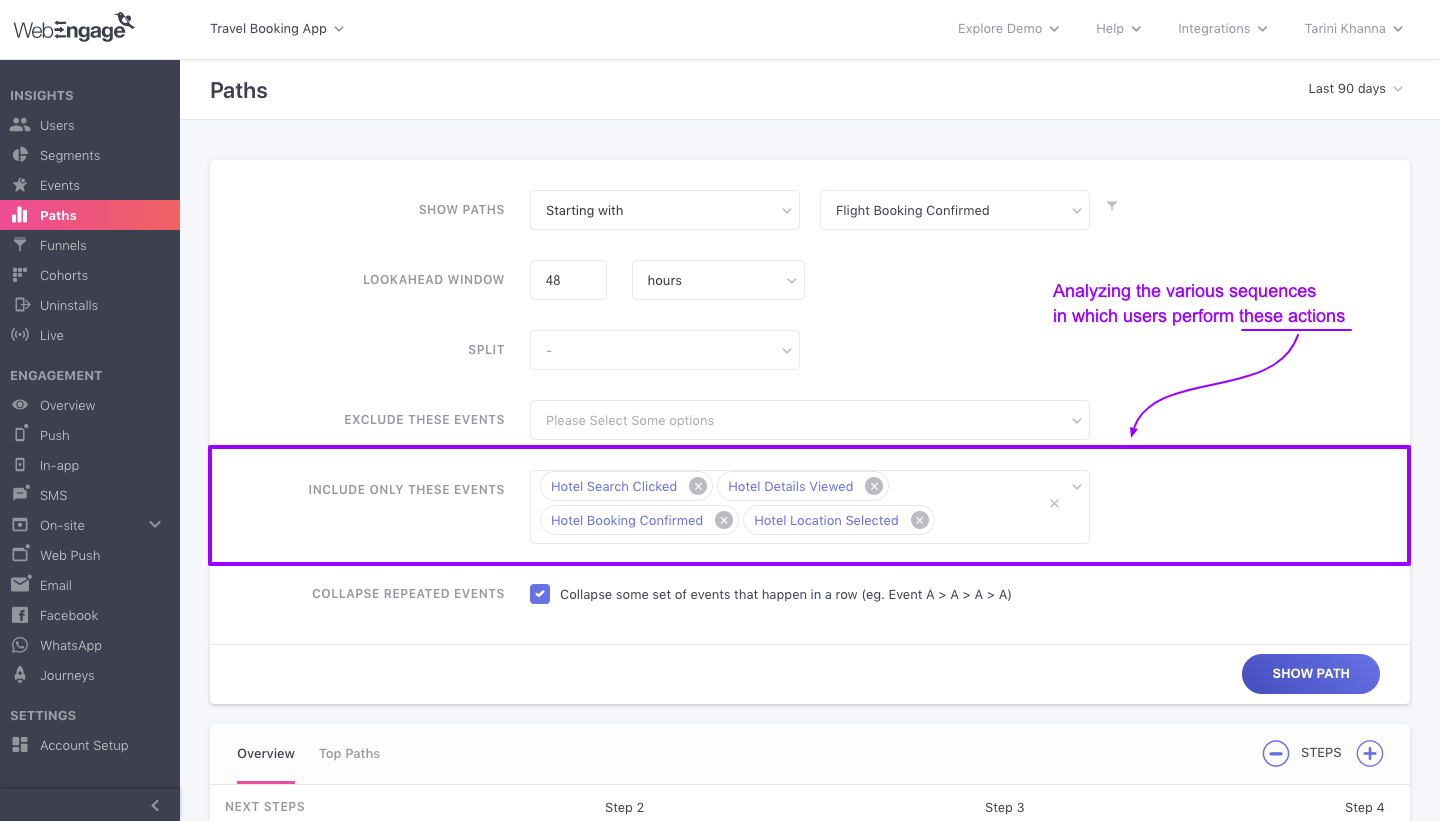Screen dimensions: 1440x821
Task: Click the Facebook logo icon
Action: tap(20, 615)
